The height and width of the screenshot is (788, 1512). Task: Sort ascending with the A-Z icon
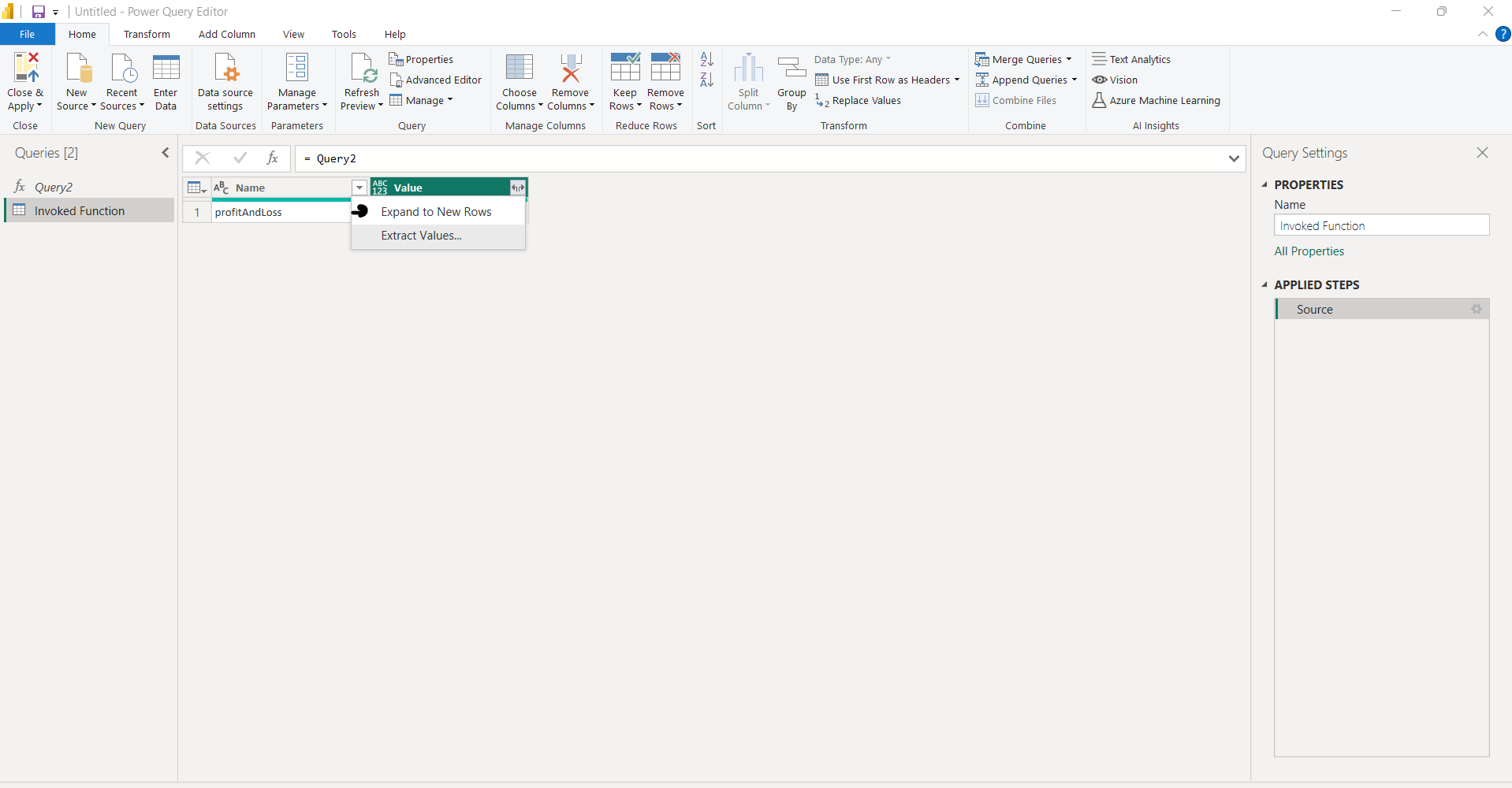coord(707,59)
